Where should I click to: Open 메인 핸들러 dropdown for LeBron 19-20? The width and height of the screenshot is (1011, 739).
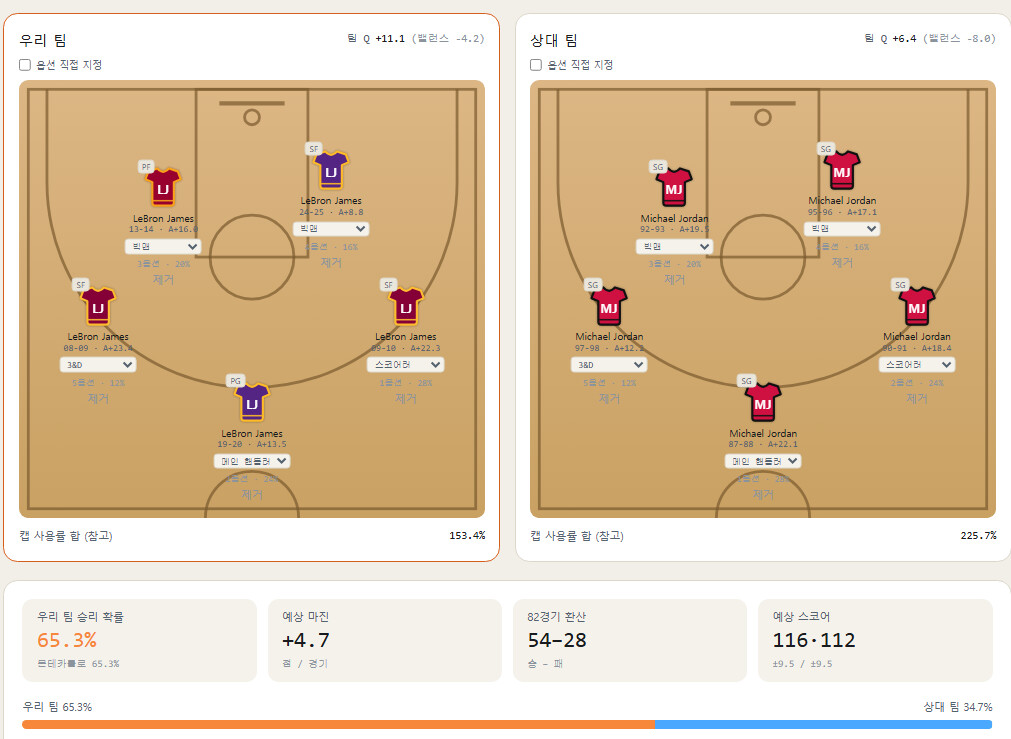pyautogui.click(x=252, y=461)
